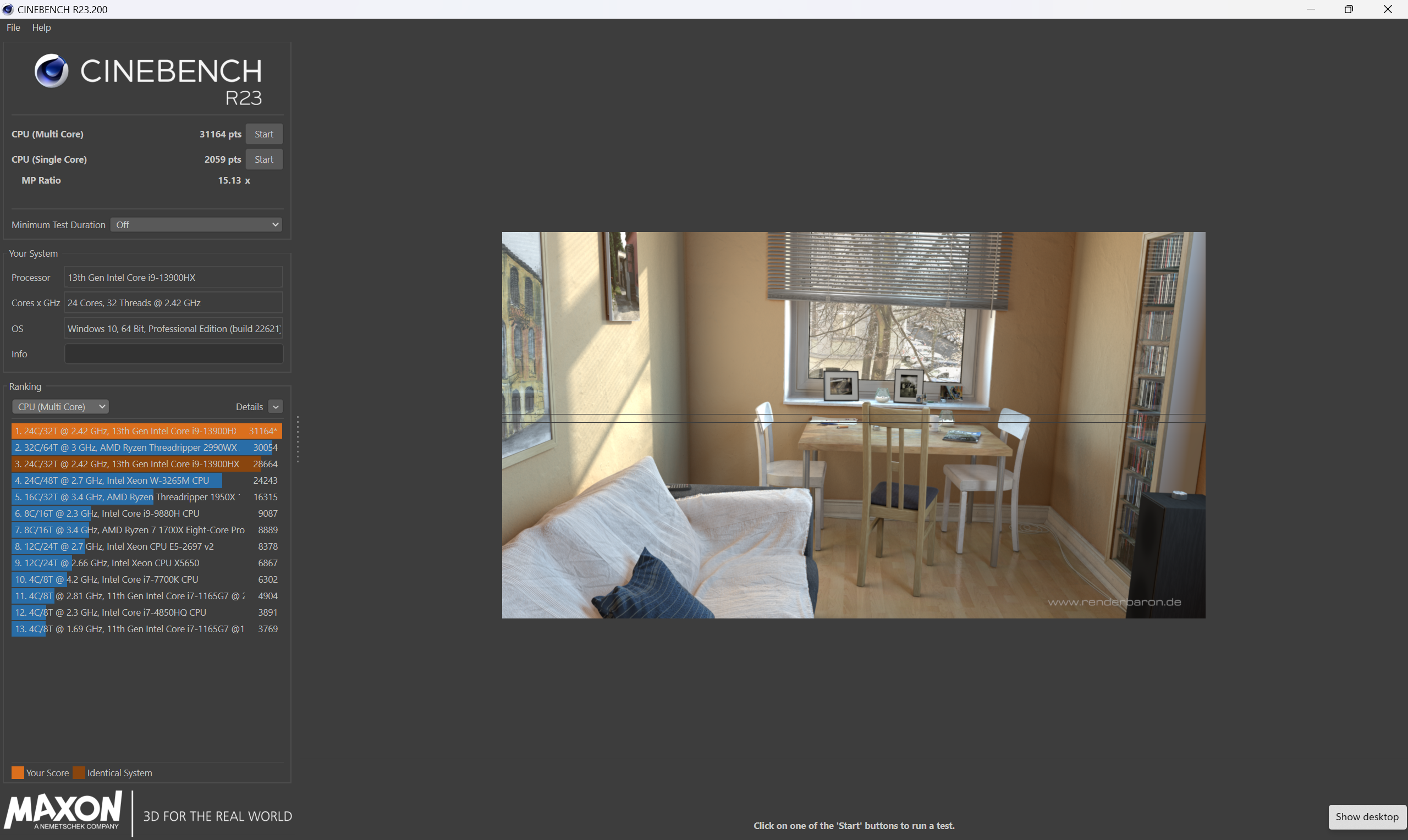This screenshot has height=840, width=1408.
Task: Click the Processor name field
Action: 173,278
